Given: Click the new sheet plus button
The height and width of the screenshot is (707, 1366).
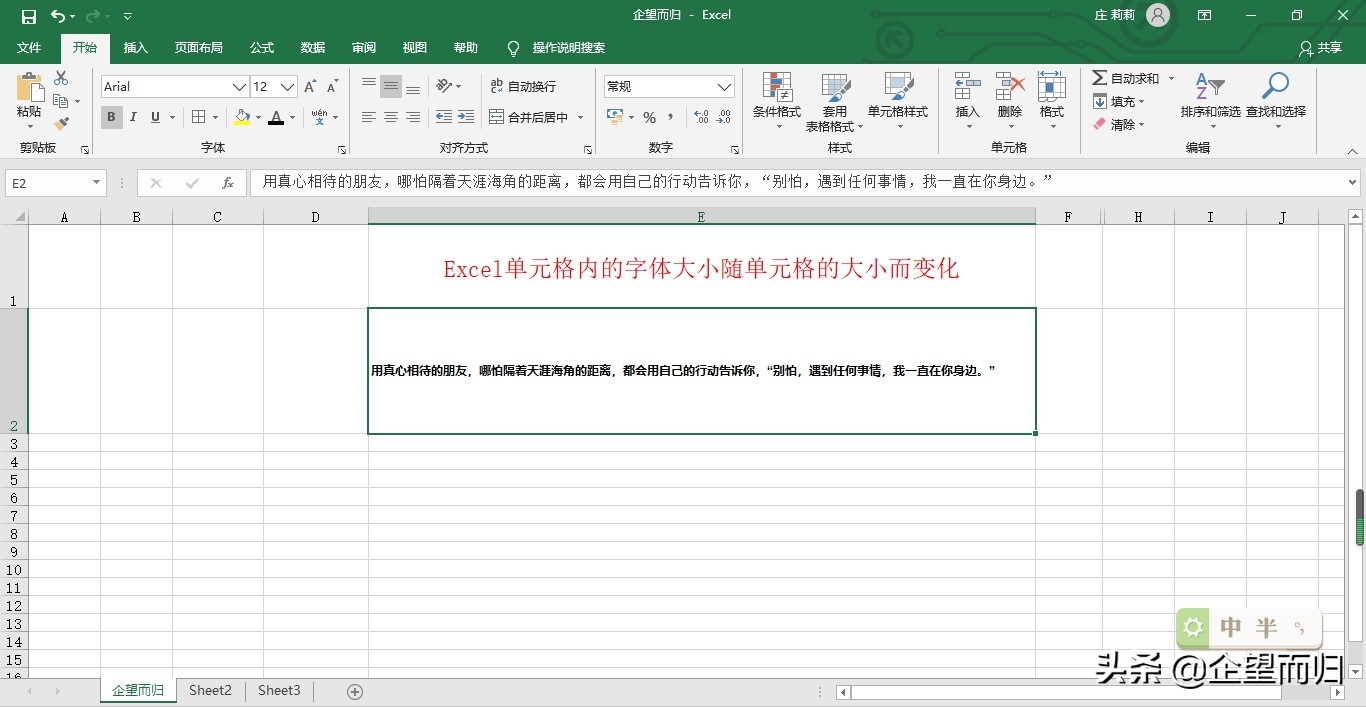Looking at the screenshot, I should pos(354,690).
